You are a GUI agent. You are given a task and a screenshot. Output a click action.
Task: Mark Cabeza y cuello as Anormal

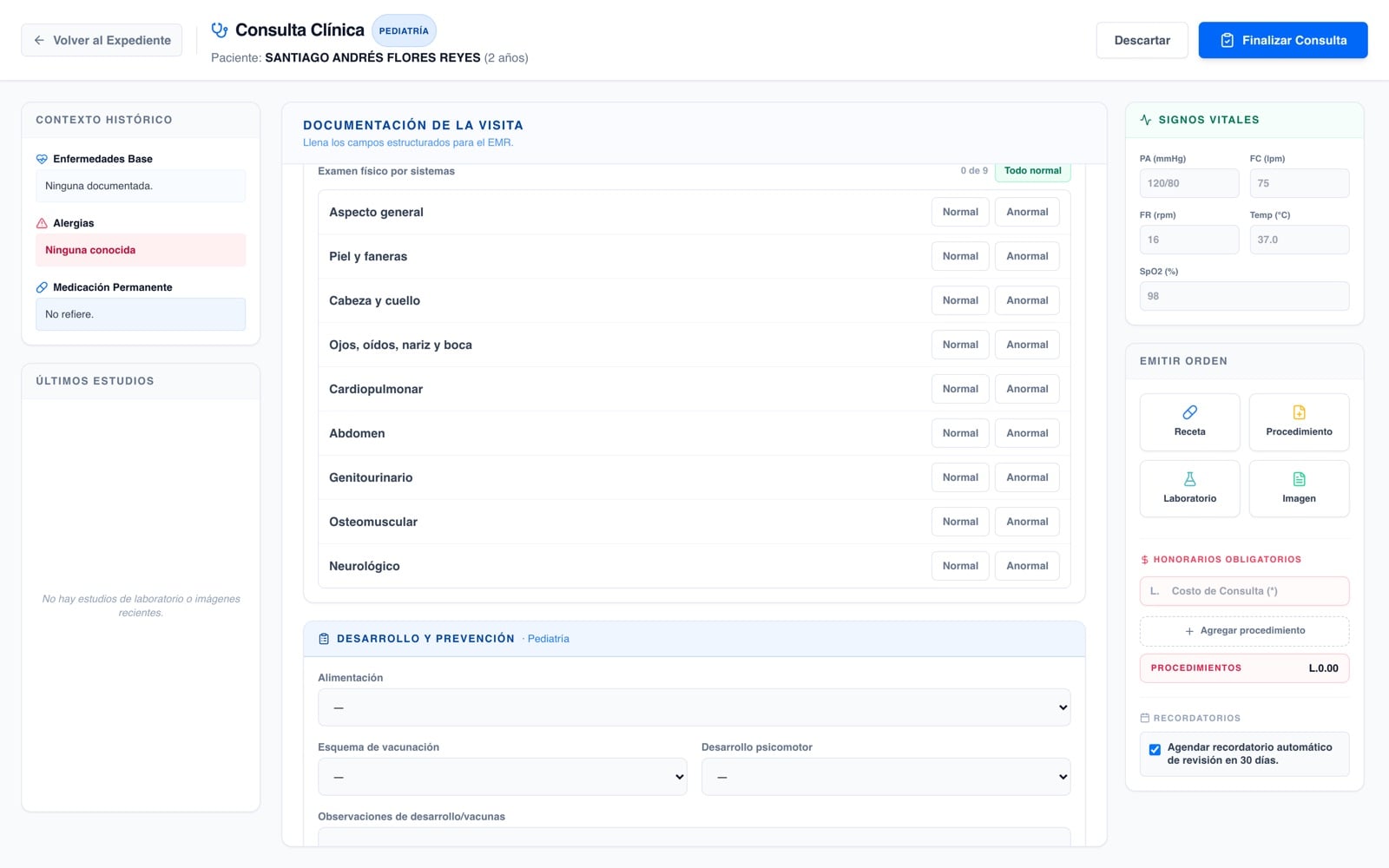tap(1027, 300)
